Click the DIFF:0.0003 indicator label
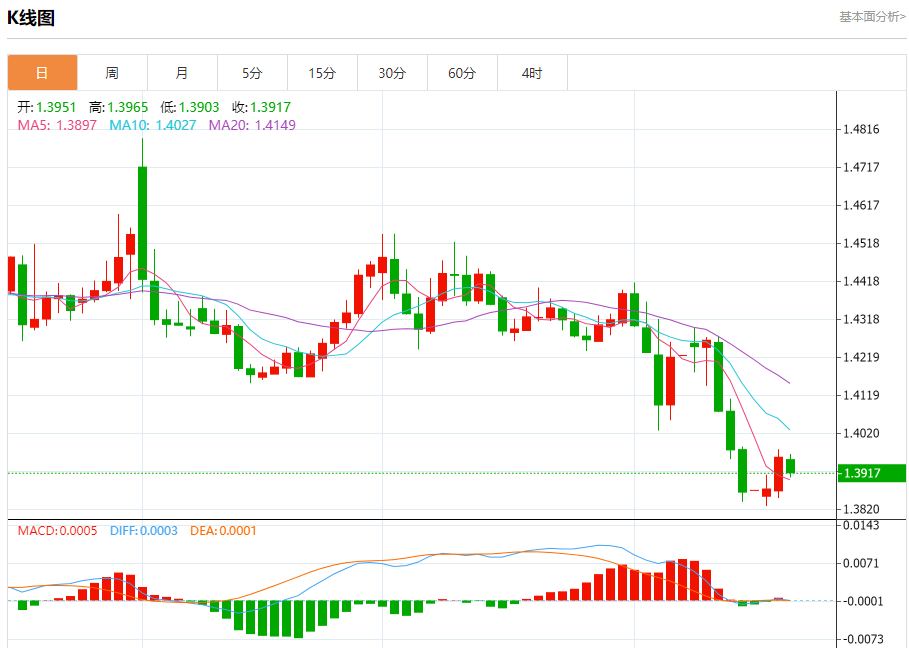The height and width of the screenshot is (648, 909). pos(144,531)
